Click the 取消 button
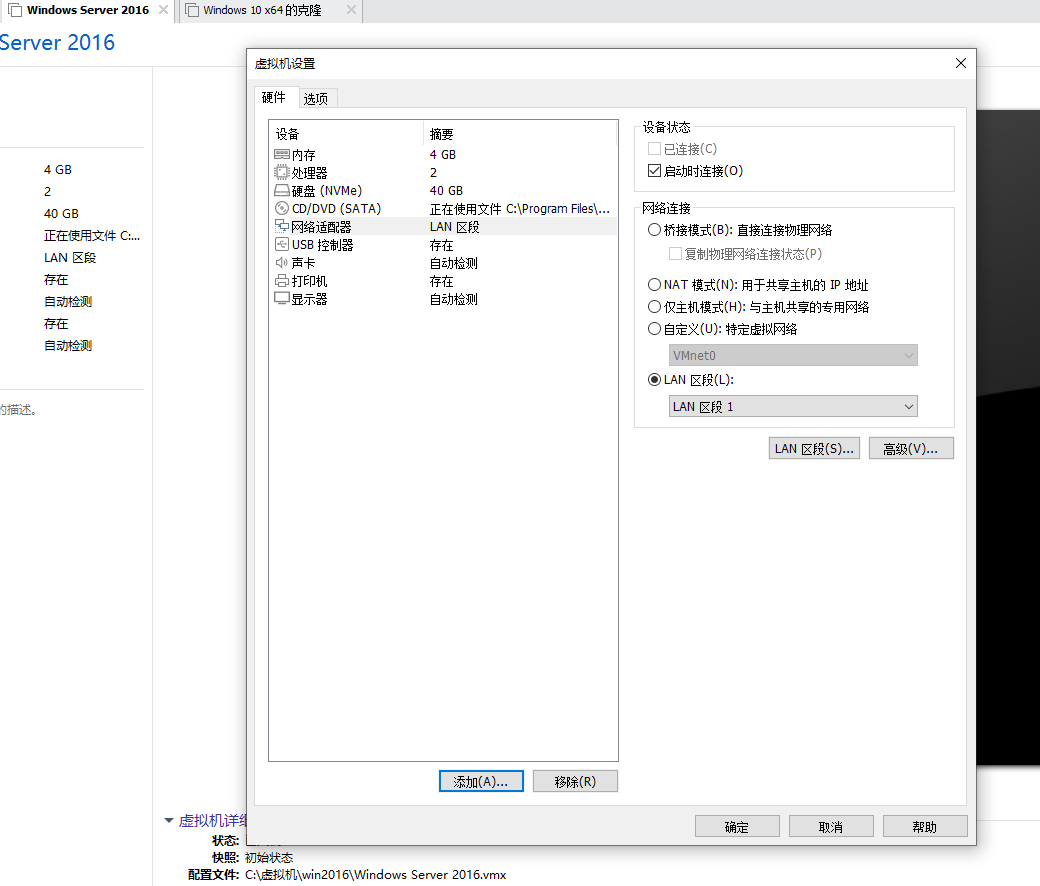Image resolution: width=1040 pixels, height=886 pixels. (831, 826)
